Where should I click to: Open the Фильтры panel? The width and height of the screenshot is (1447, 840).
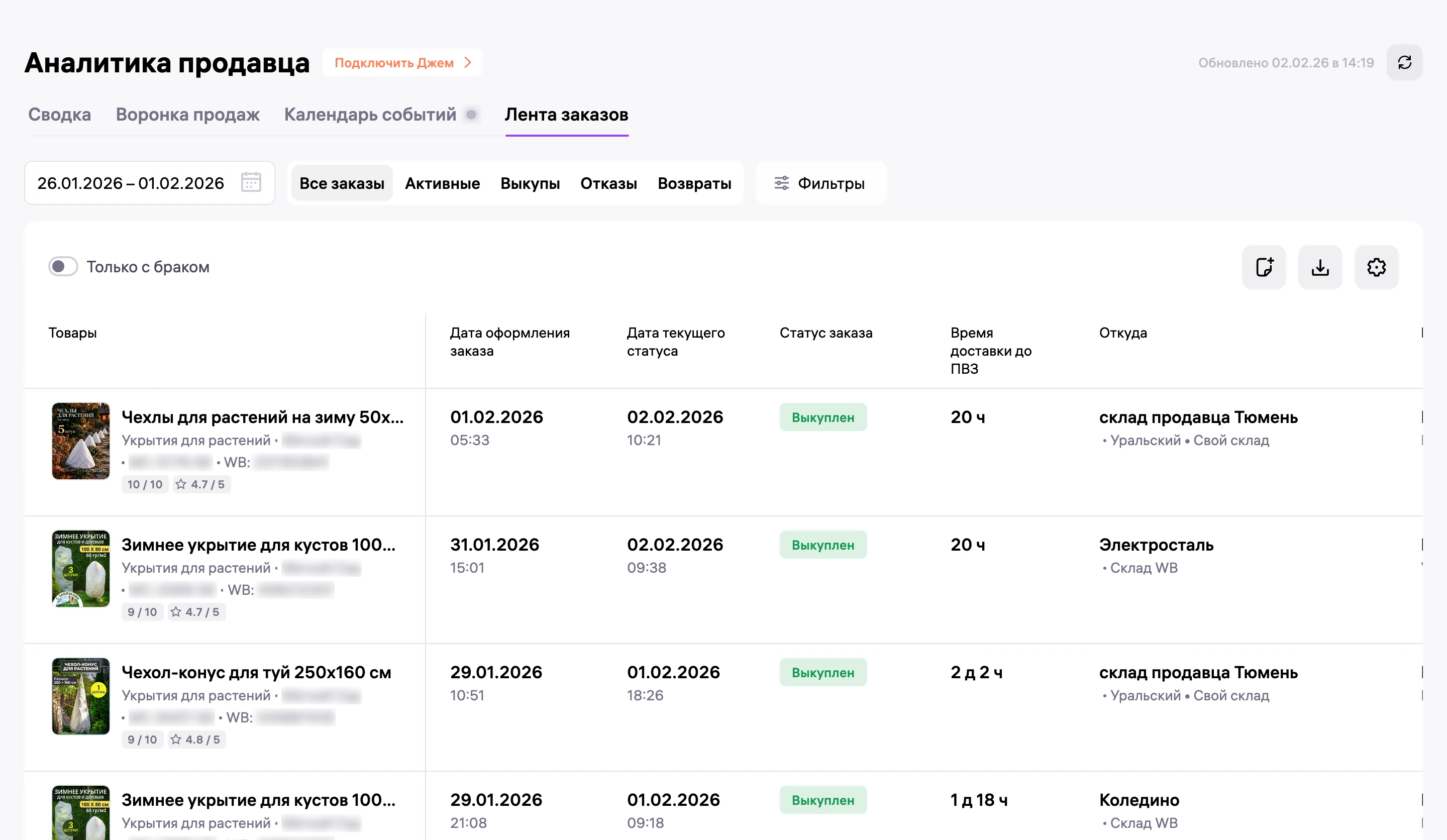[820, 183]
